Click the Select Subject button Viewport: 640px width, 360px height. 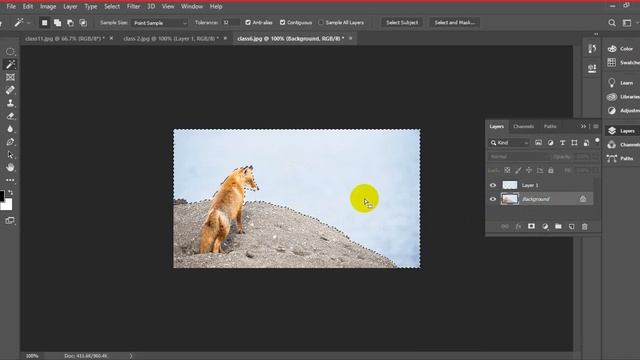click(x=402, y=22)
